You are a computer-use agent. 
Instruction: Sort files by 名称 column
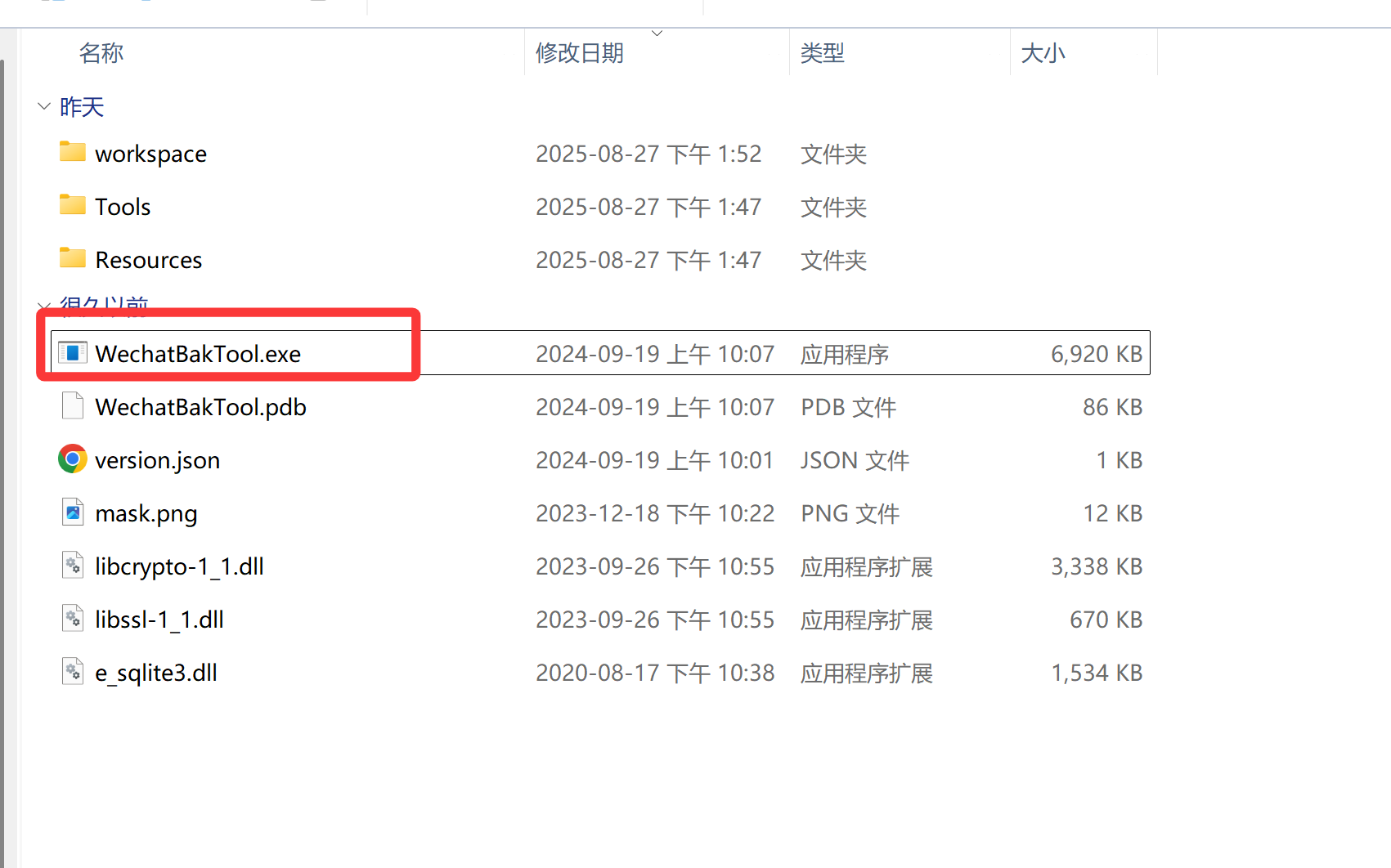(101, 53)
